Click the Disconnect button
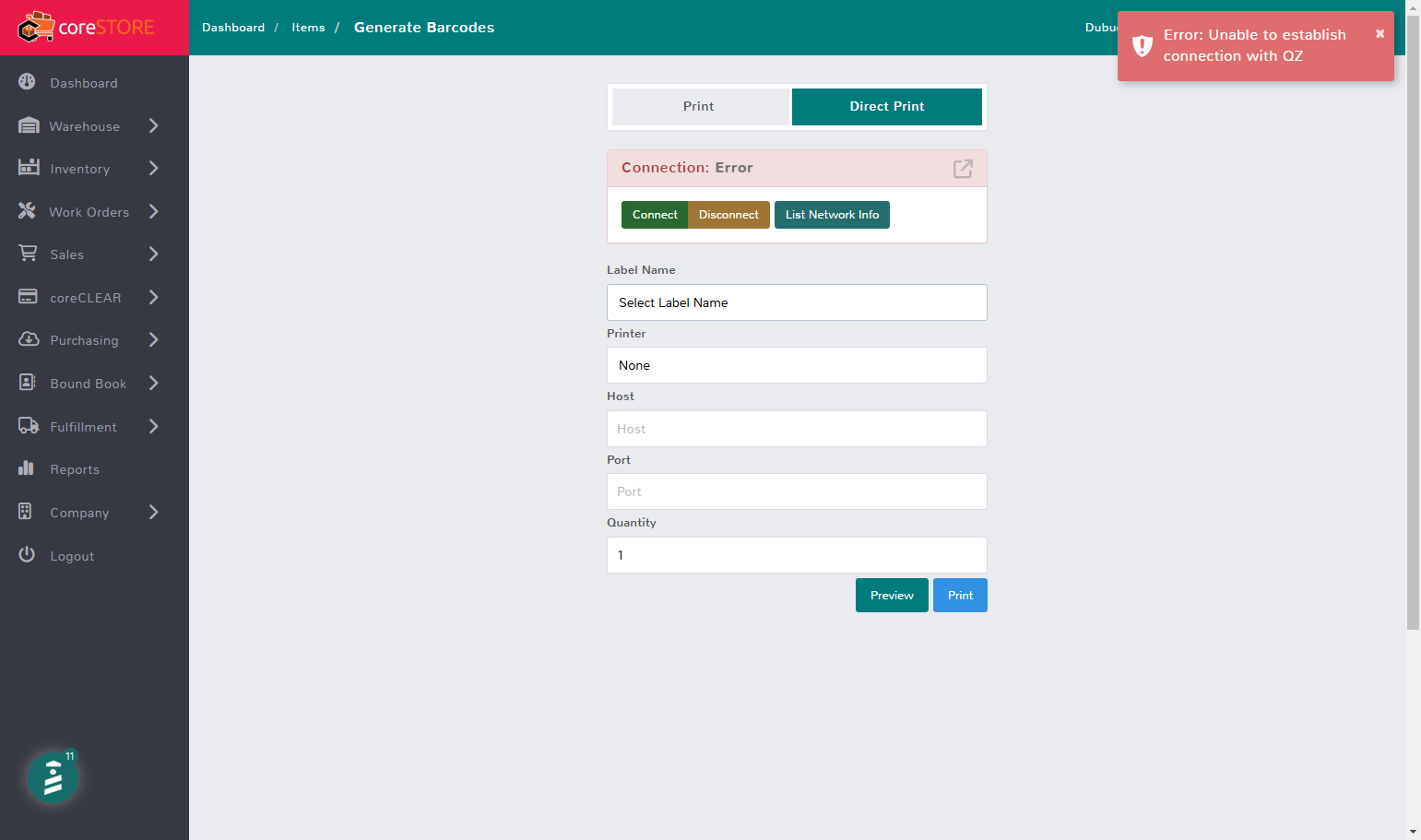The height and width of the screenshot is (840, 1421). point(728,215)
